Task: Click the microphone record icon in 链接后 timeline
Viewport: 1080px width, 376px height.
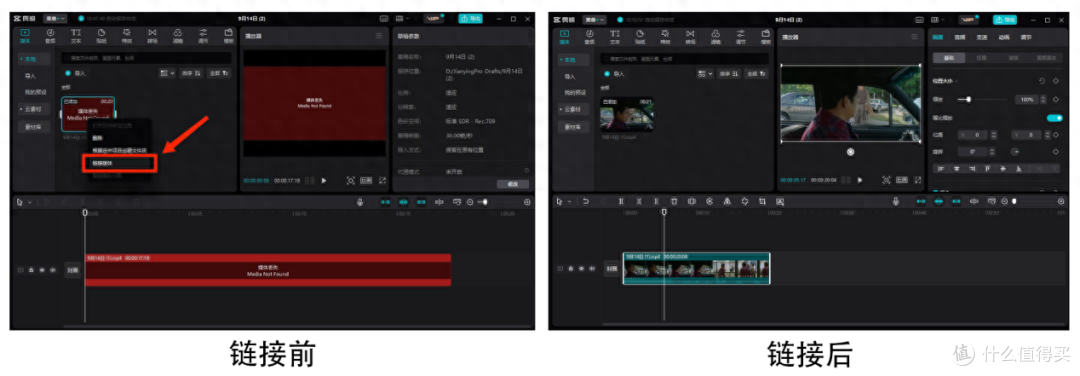Action: coord(895,201)
